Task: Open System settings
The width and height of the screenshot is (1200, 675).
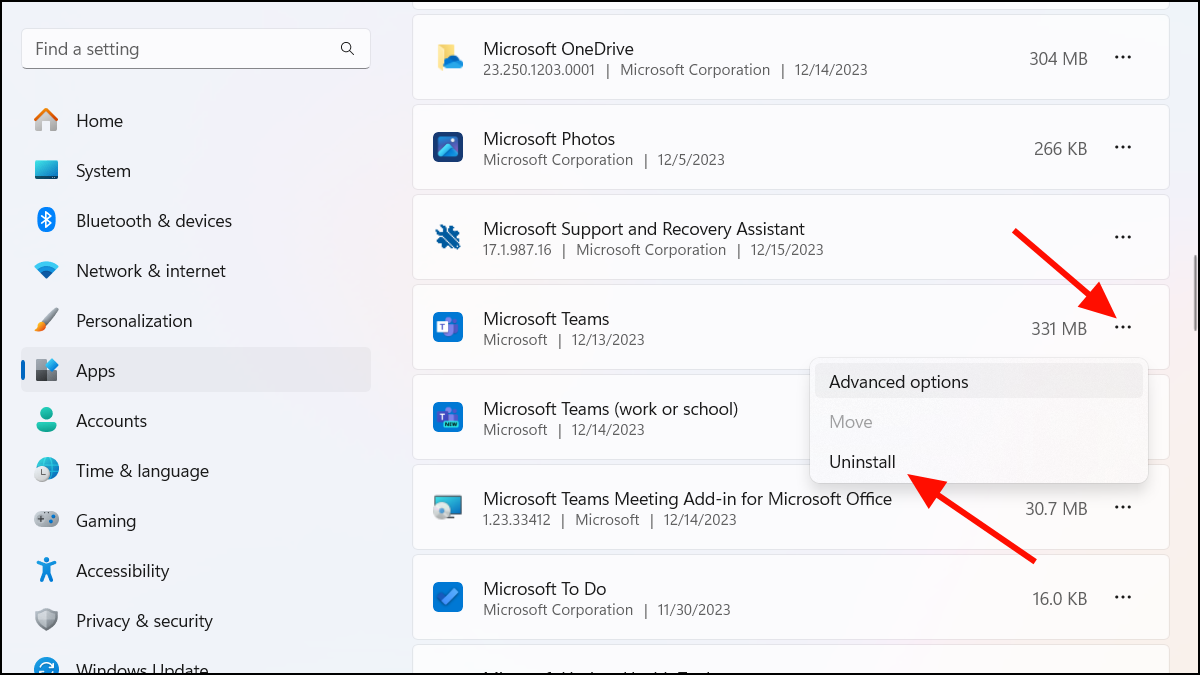Action: (196, 171)
